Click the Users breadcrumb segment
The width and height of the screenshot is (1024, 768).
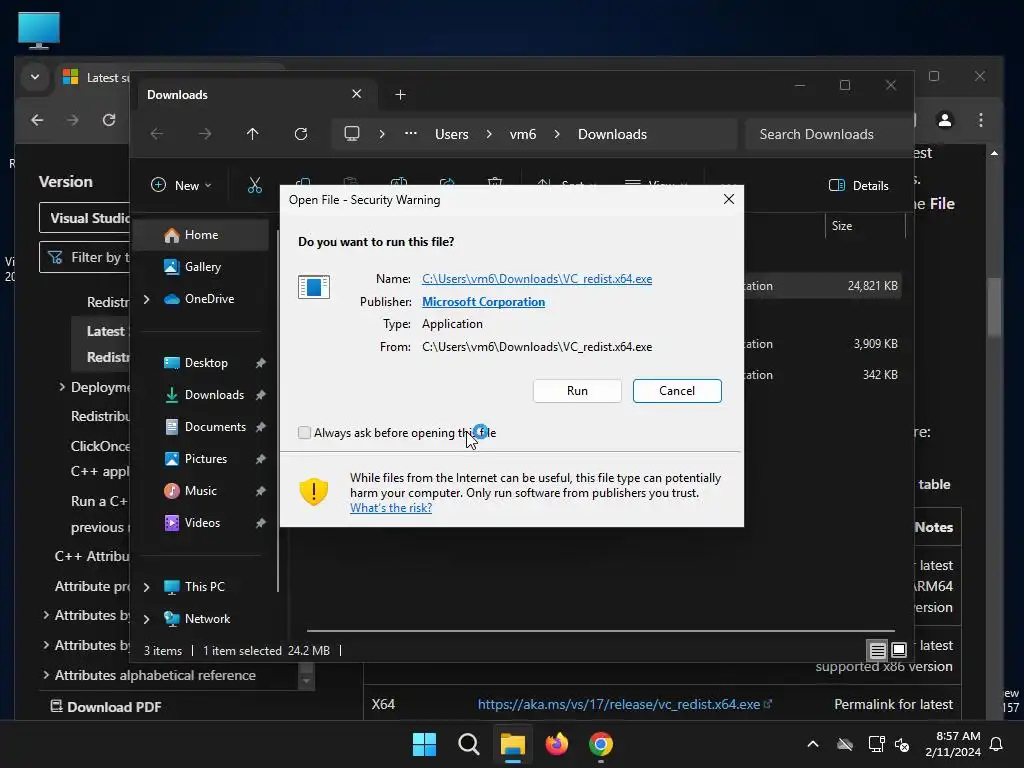click(451, 134)
